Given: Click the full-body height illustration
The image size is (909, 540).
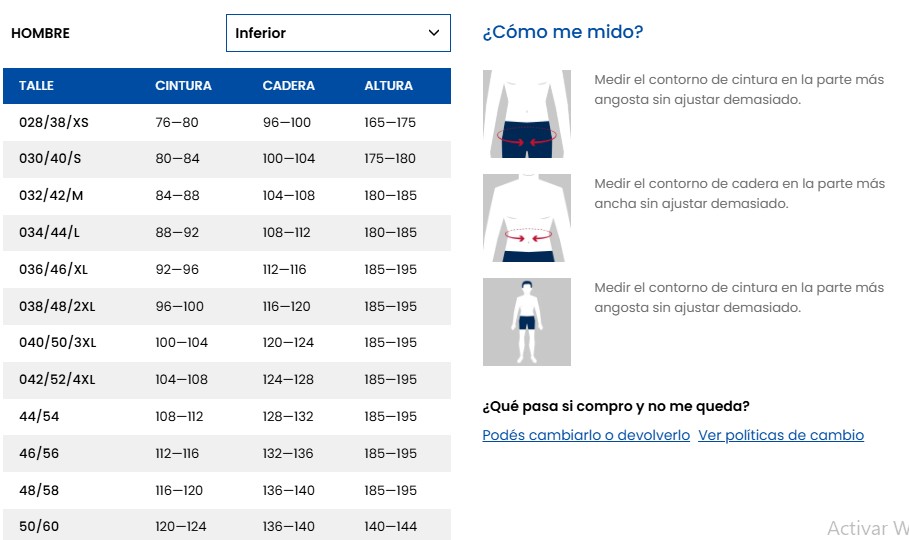Looking at the screenshot, I should click(x=526, y=322).
